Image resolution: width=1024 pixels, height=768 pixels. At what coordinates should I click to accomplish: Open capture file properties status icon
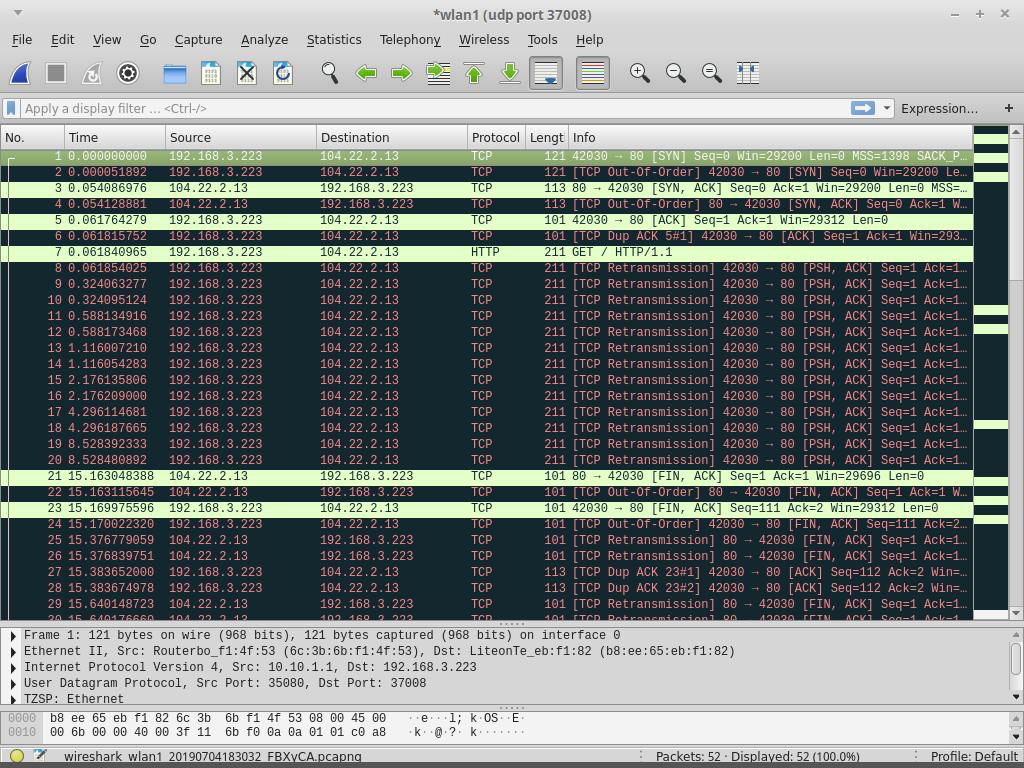point(40,756)
